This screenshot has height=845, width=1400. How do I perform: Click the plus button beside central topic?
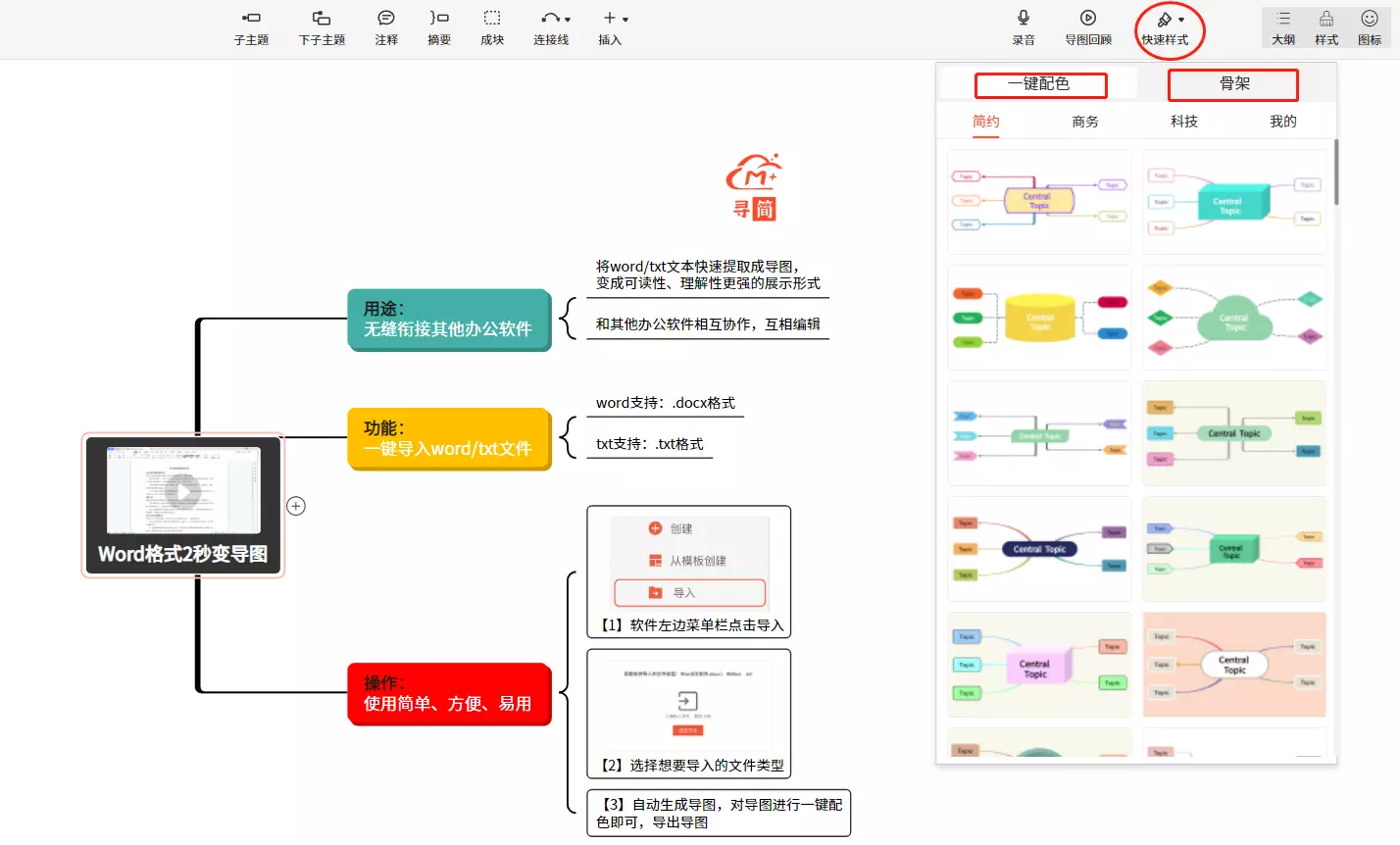(296, 506)
